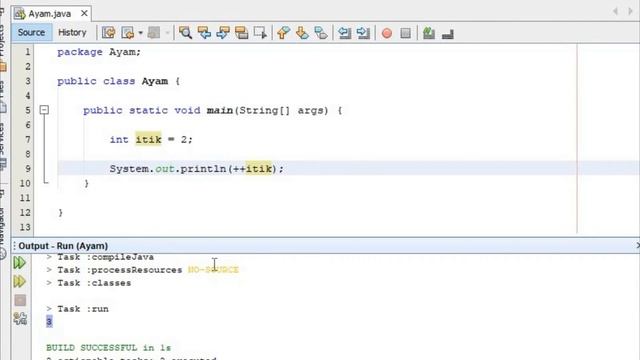Toggle Highlight Search icon
The width and height of the screenshot is (640, 360).
click(242, 33)
